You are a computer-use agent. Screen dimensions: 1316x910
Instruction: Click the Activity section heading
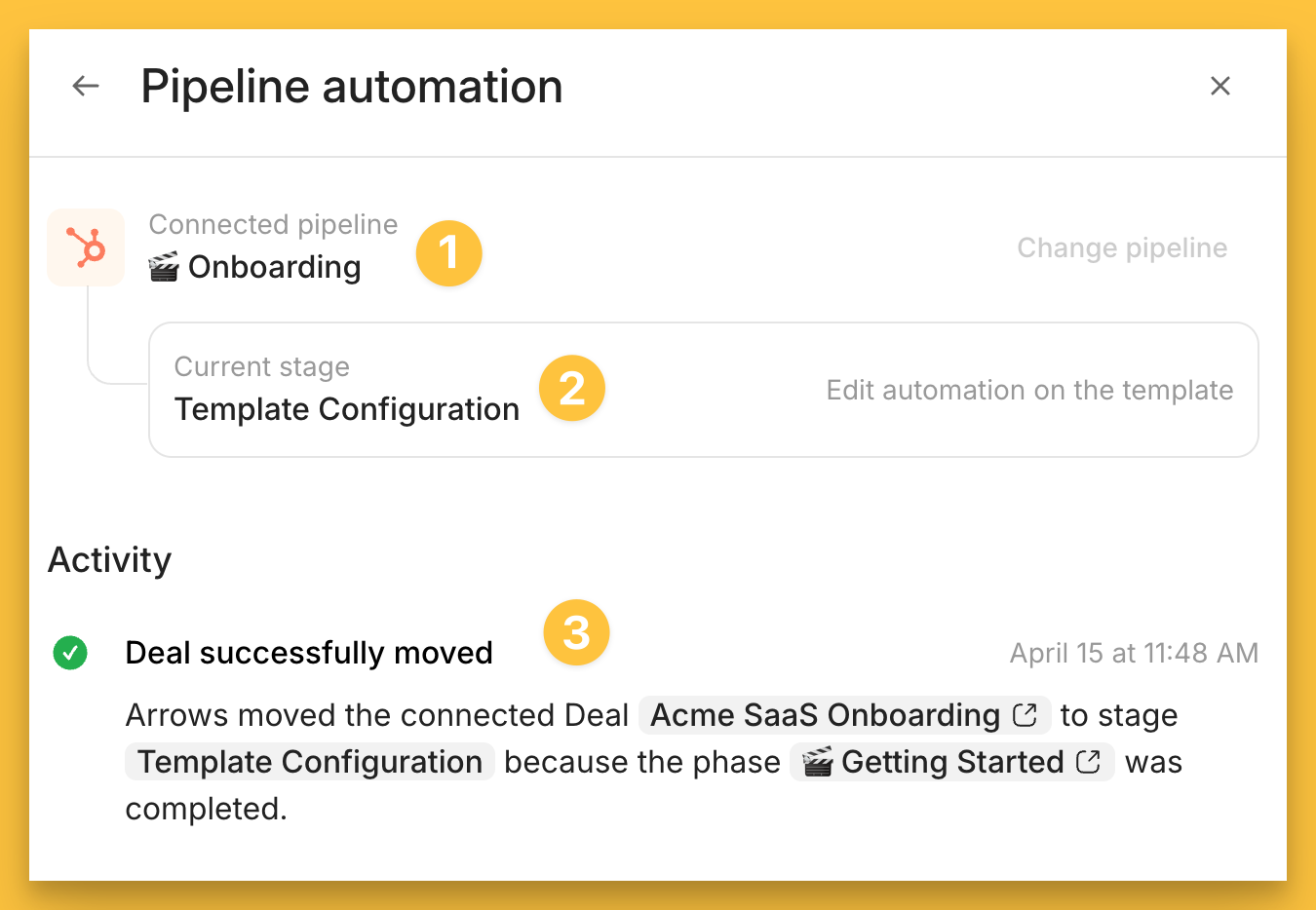(110, 560)
